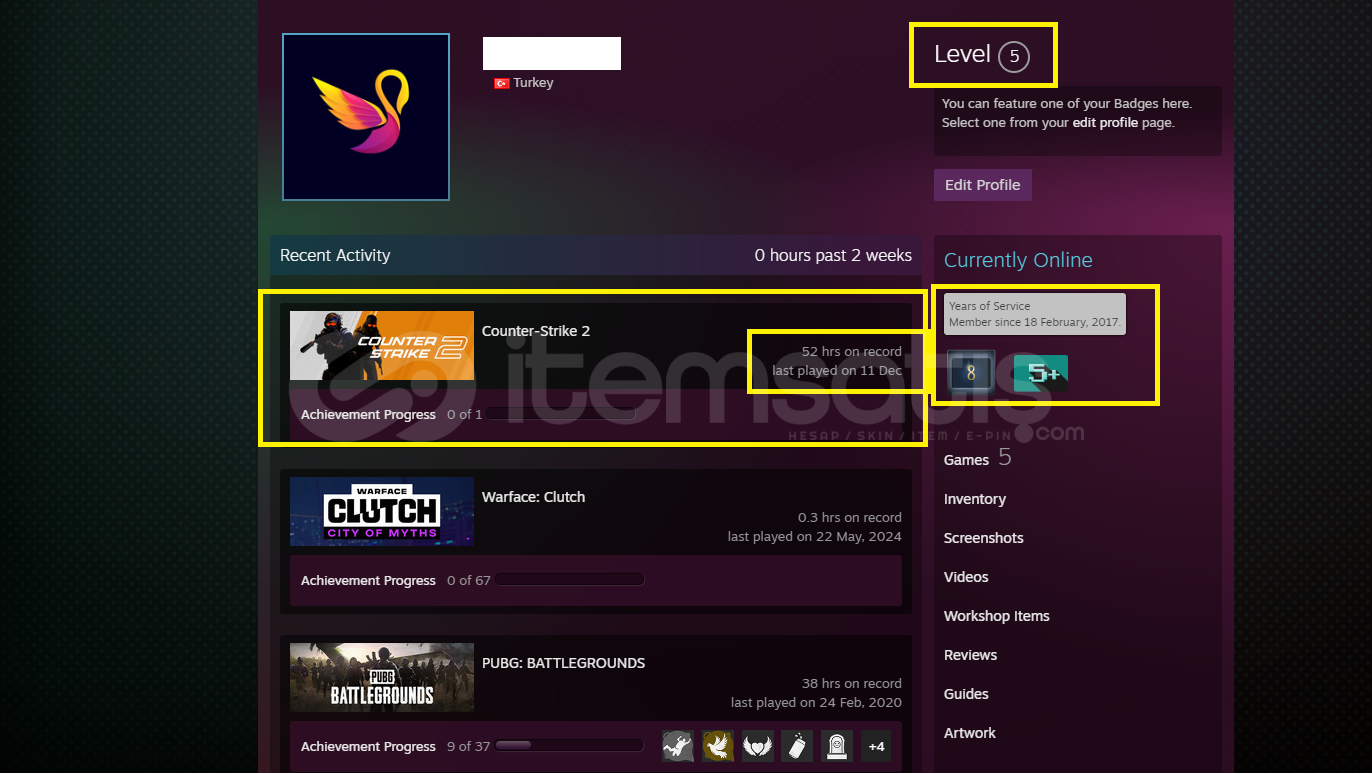
Task: Open the Videos section
Action: pos(966,577)
